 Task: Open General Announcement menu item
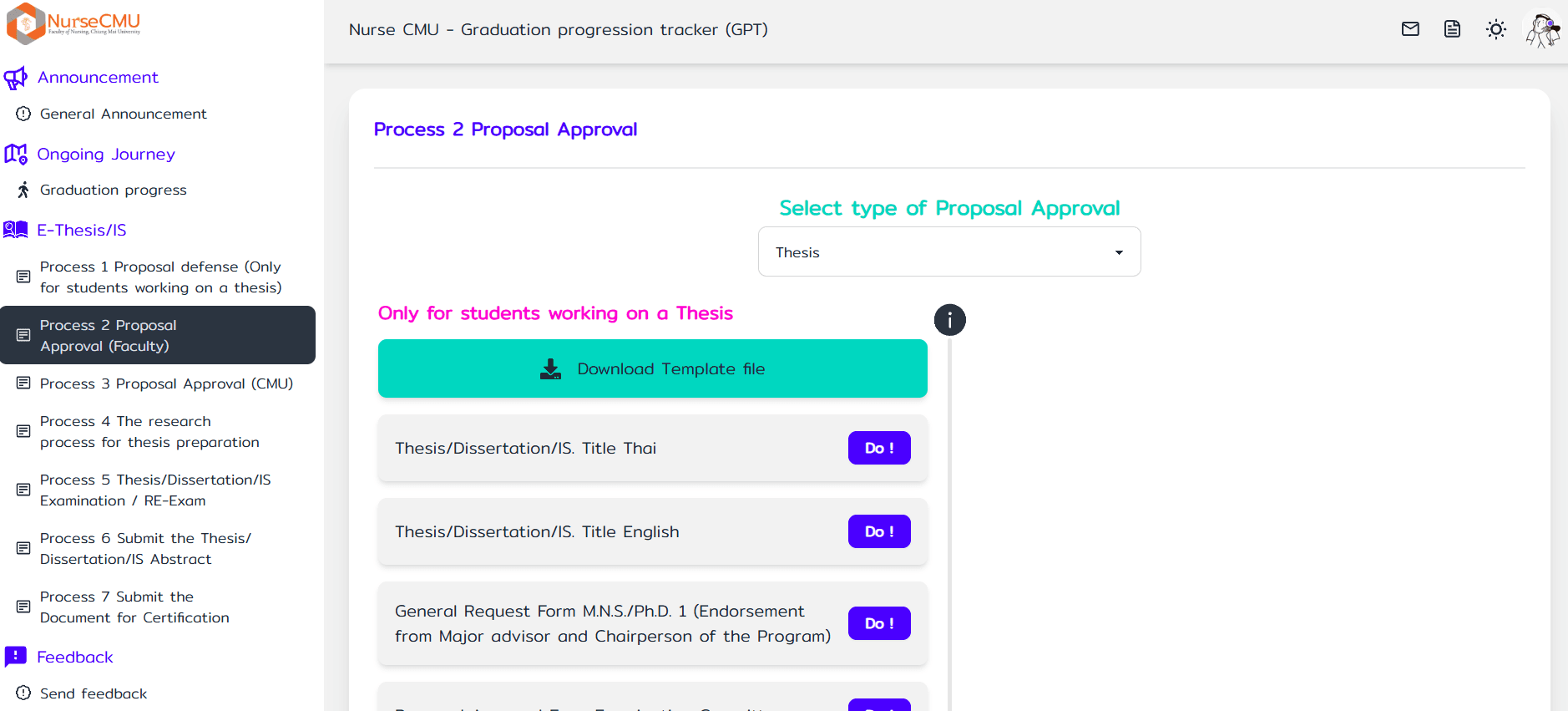point(123,114)
